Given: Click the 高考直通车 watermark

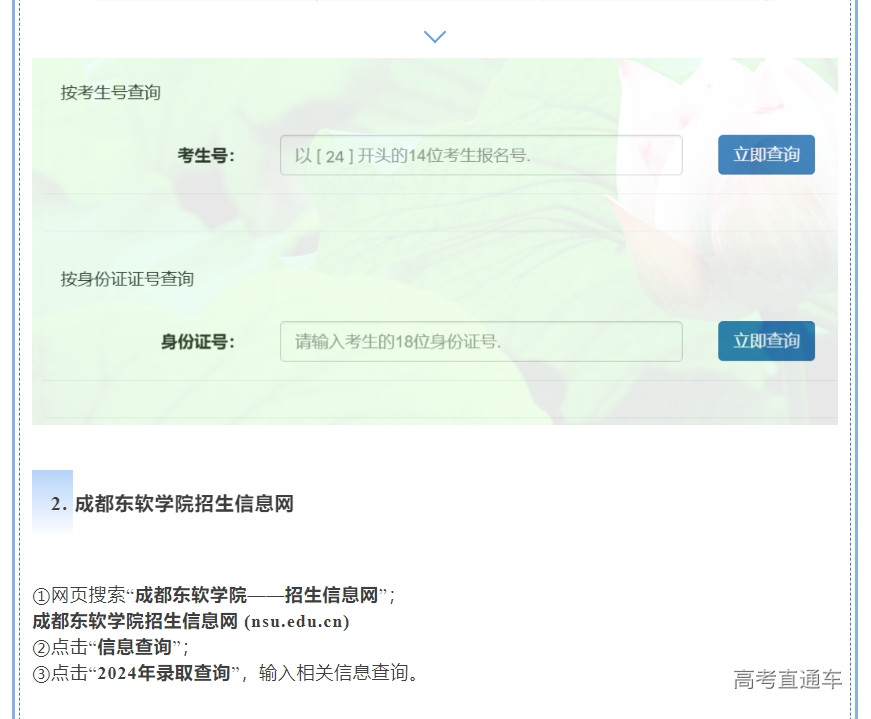Looking at the screenshot, I should pyautogui.click(x=787, y=680).
